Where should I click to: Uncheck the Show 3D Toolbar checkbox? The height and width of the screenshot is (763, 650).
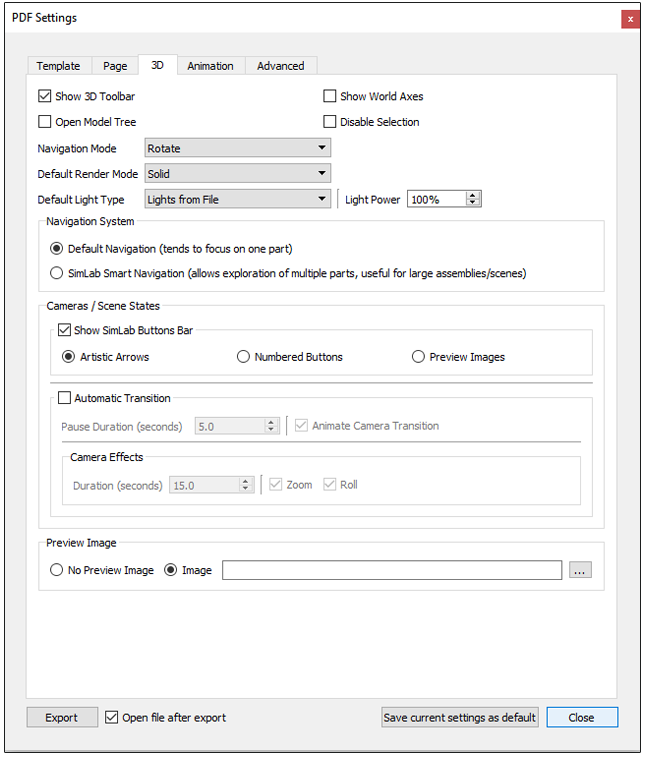pos(45,97)
